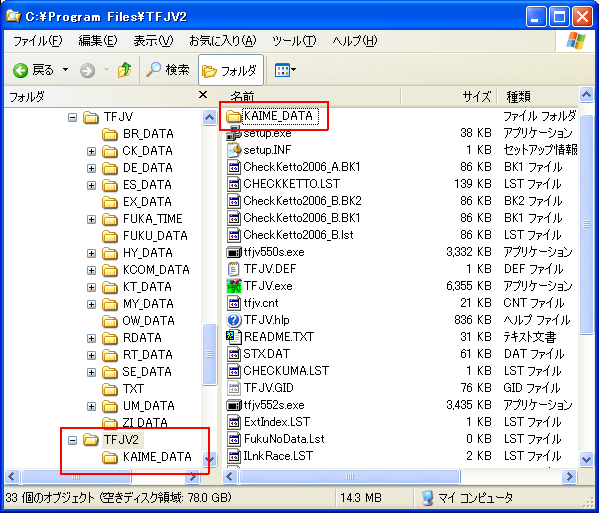Open the View (表示) menu
This screenshot has height=513, width=599.
[x=153, y=40]
